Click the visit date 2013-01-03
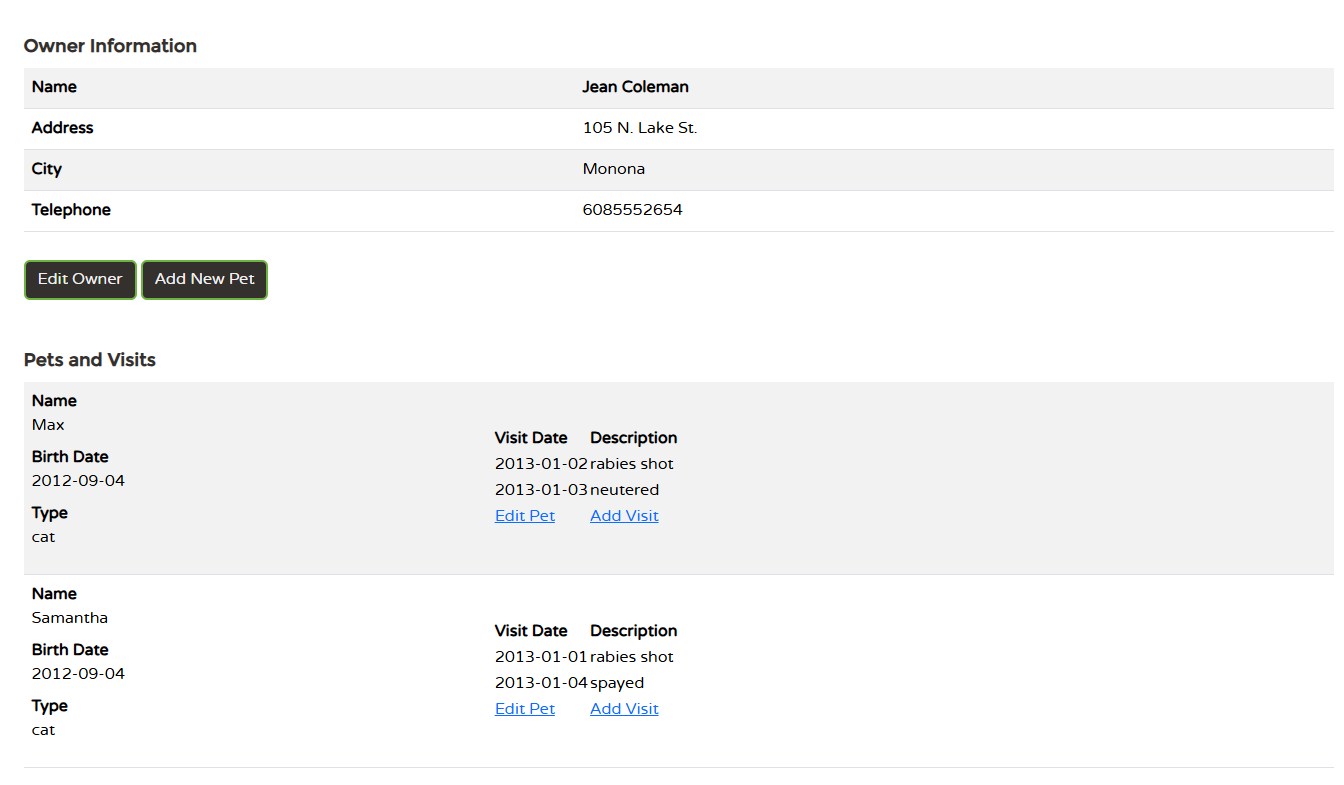This screenshot has width=1344, height=785. coord(541,490)
